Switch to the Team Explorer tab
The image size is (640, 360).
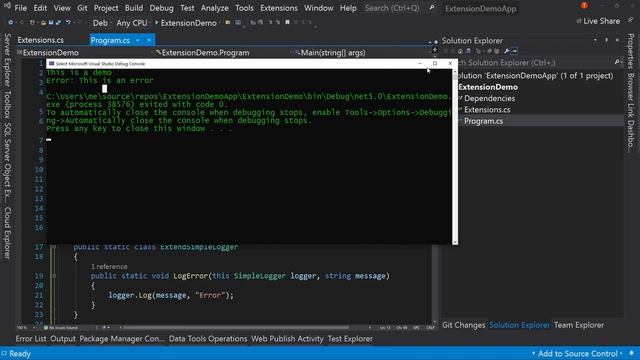pos(579,325)
